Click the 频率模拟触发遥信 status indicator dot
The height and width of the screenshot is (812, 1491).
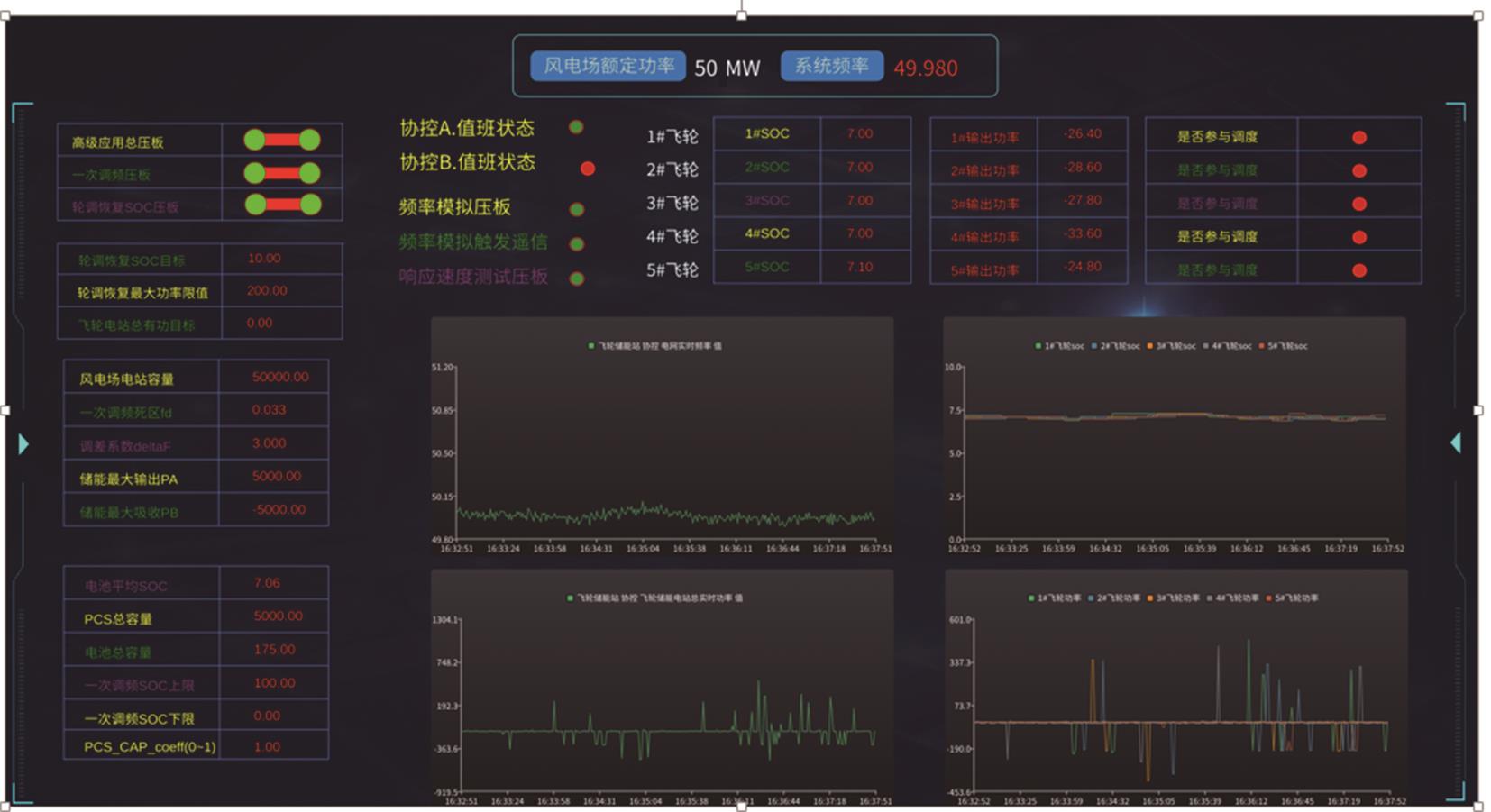pos(577,244)
